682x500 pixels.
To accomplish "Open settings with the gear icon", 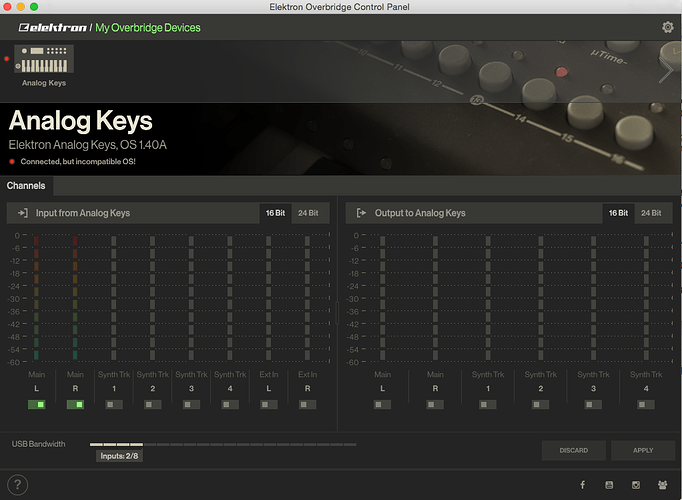I will [668, 27].
